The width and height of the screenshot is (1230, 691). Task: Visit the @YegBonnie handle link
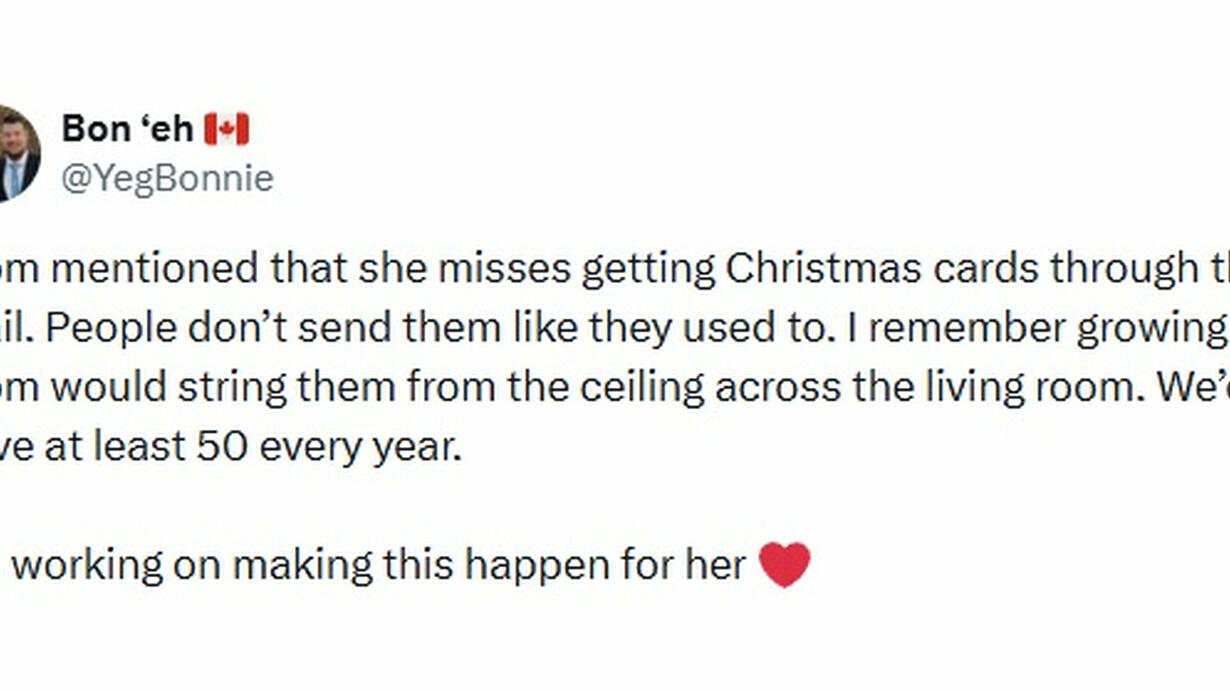point(166,178)
